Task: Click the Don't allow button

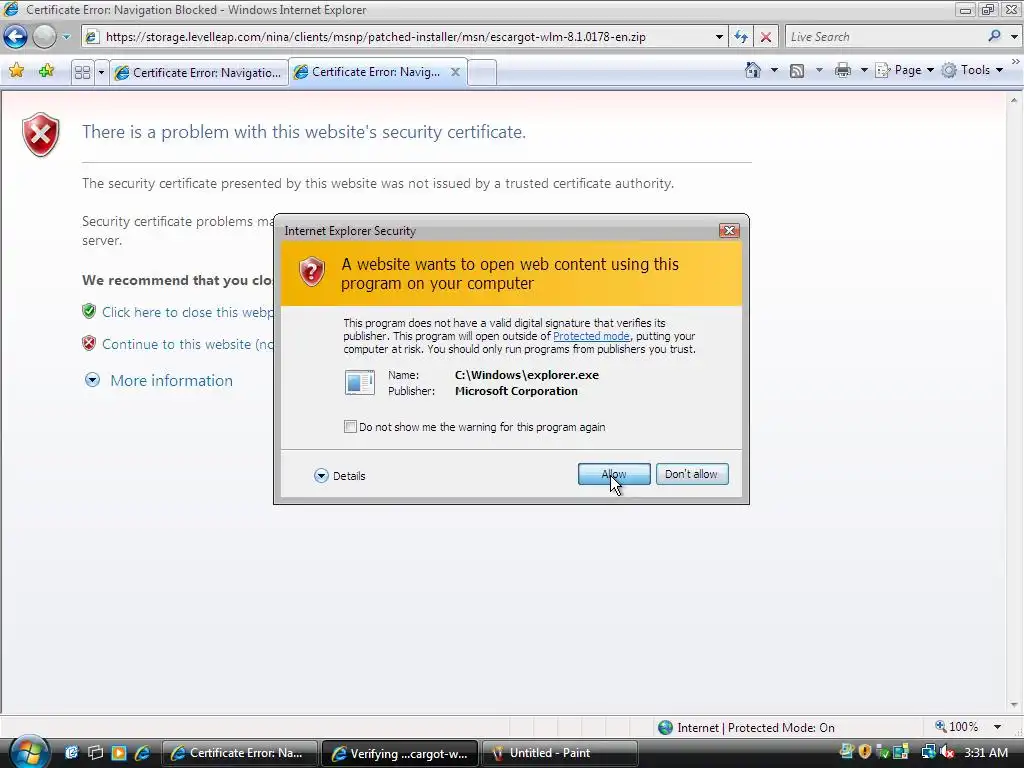Action: point(692,474)
